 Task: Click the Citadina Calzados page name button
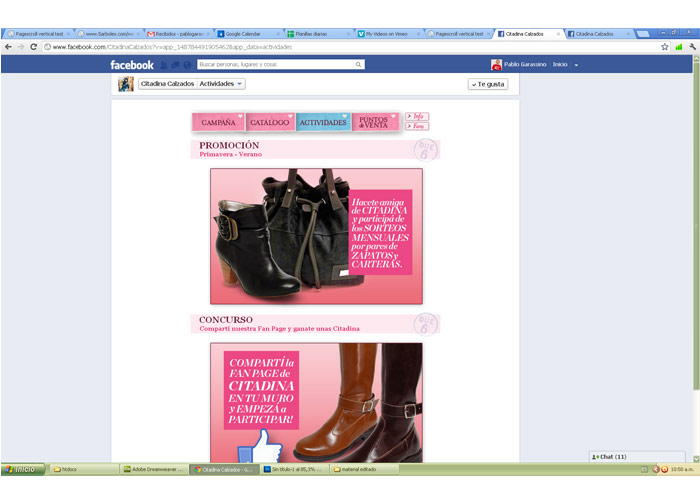pos(167,84)
